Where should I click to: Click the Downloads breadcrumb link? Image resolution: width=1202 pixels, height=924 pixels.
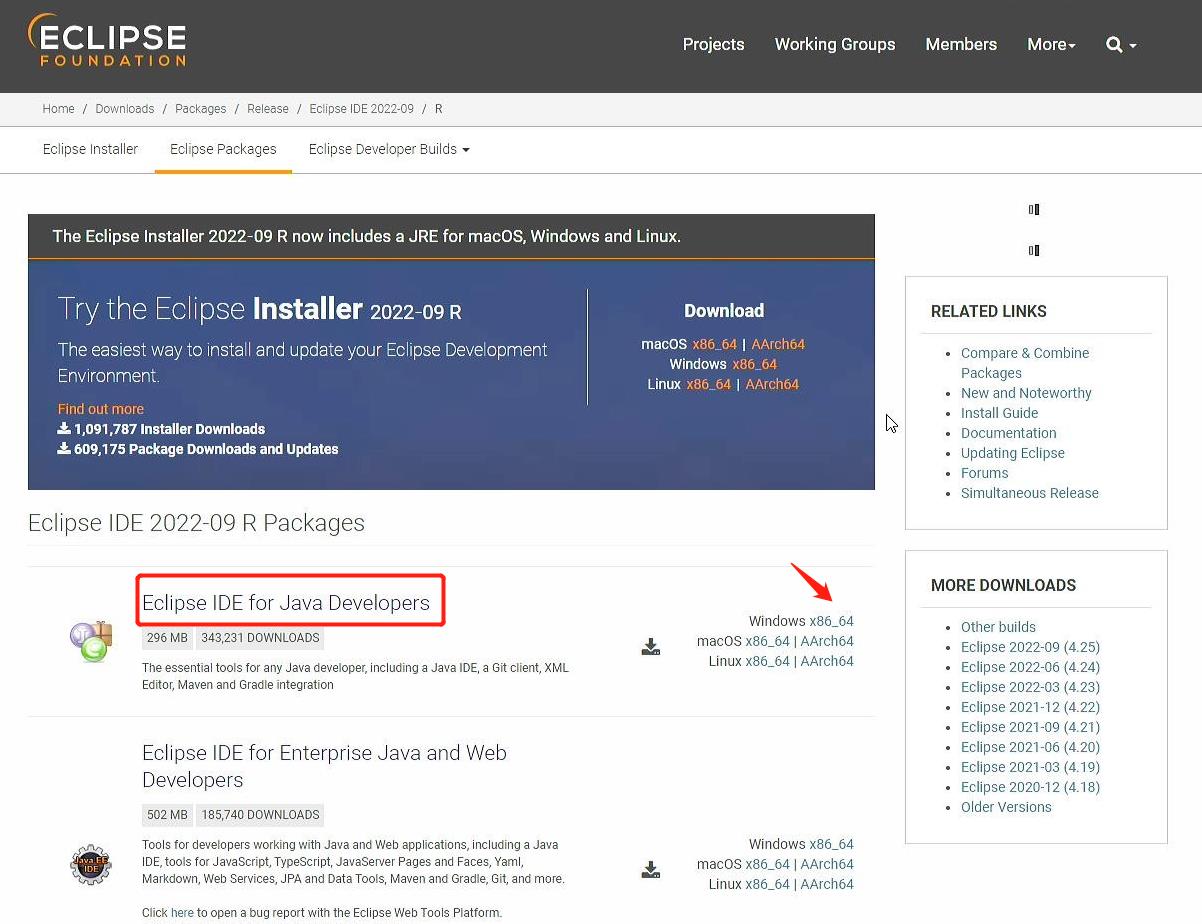[x=124, y=109]
